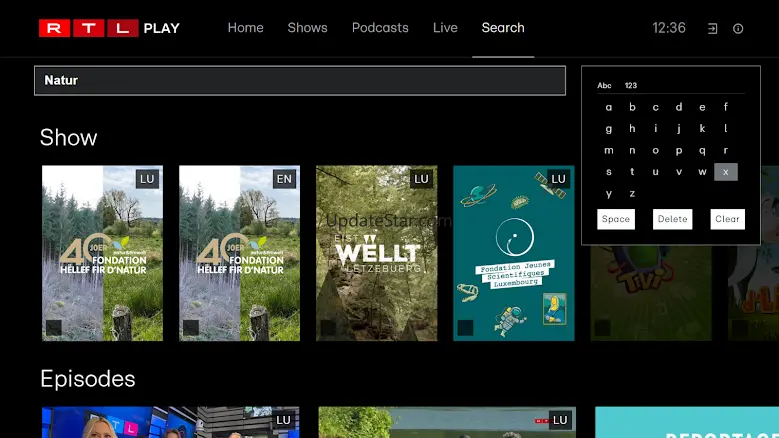Tap the letter y key
Screen dimensions: 779x438
(609, 194)
